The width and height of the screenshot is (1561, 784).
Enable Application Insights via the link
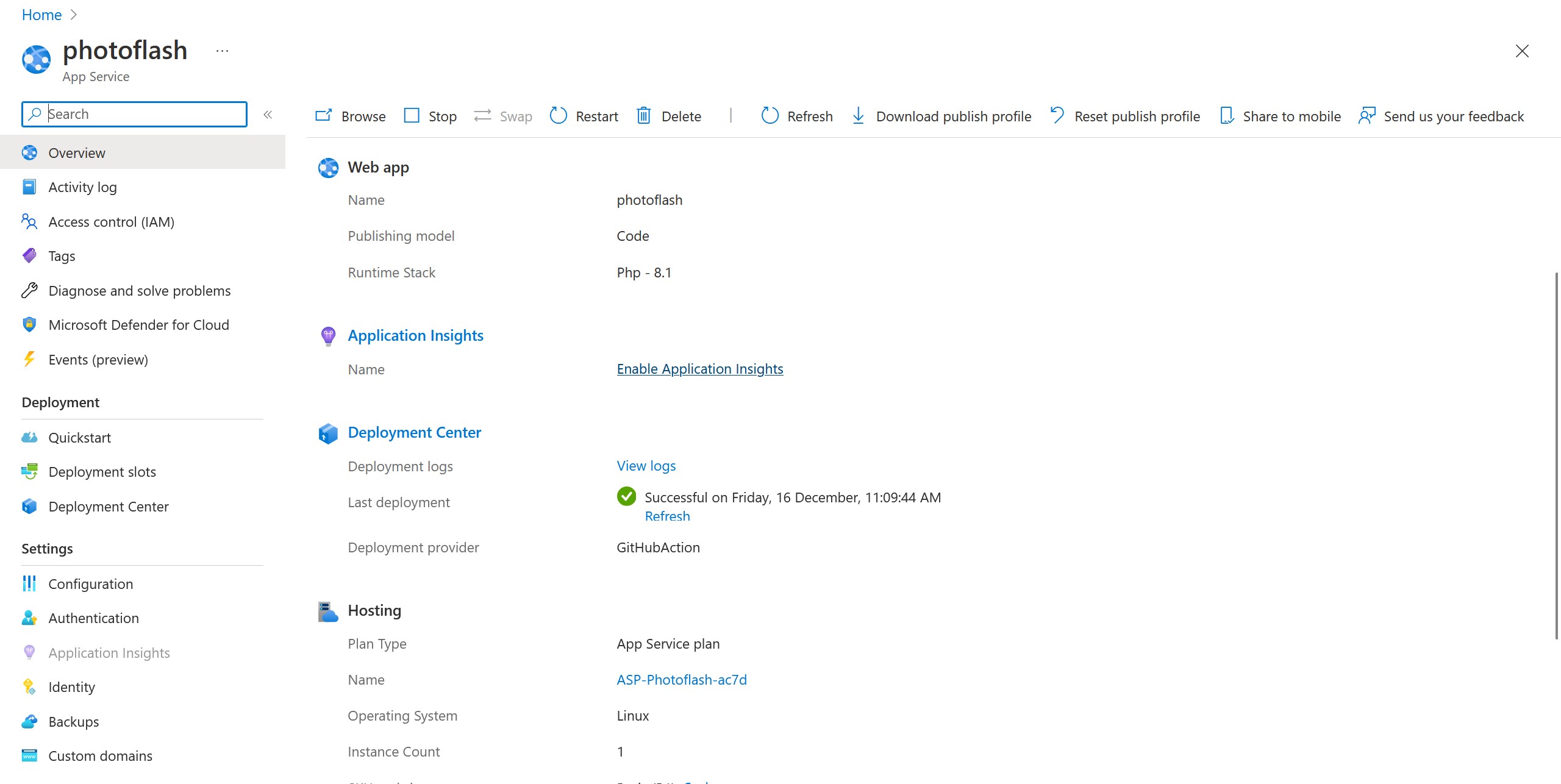tap(699, 368)
